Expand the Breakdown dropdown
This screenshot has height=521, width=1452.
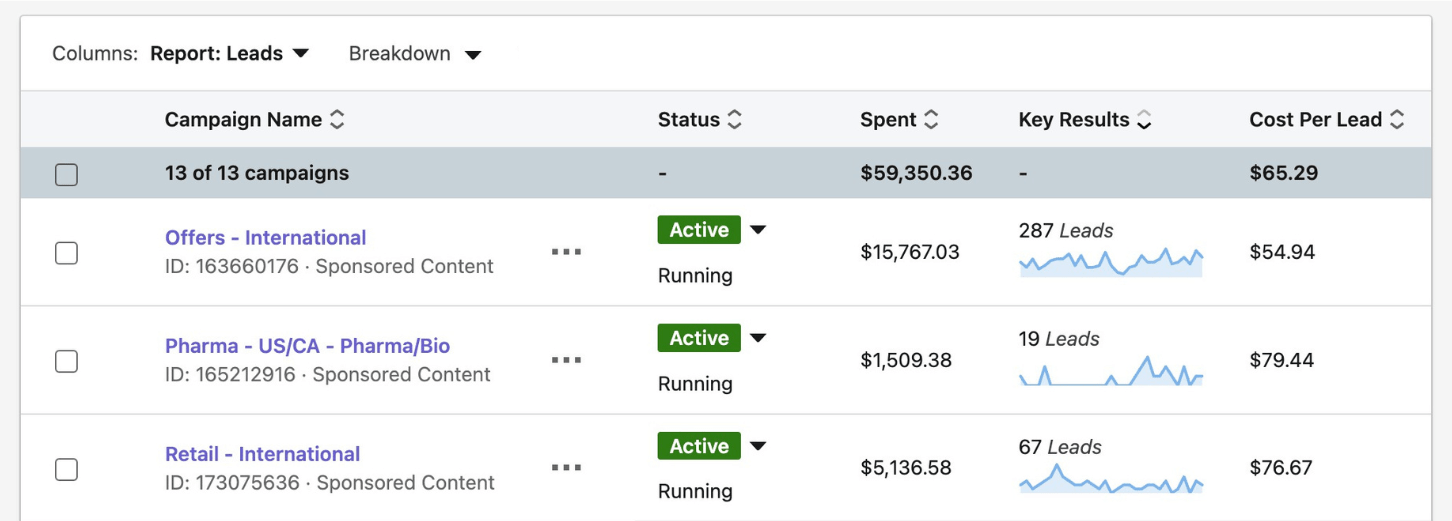pyautogui.click(x=414, y=54)
